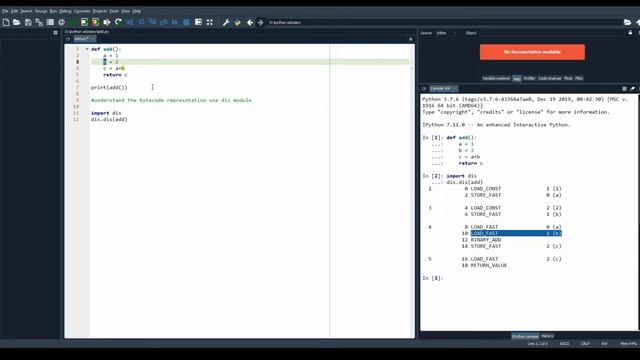640x360 pixels.
Task: Open Preferences with the wrench icon
Action: 226,22
